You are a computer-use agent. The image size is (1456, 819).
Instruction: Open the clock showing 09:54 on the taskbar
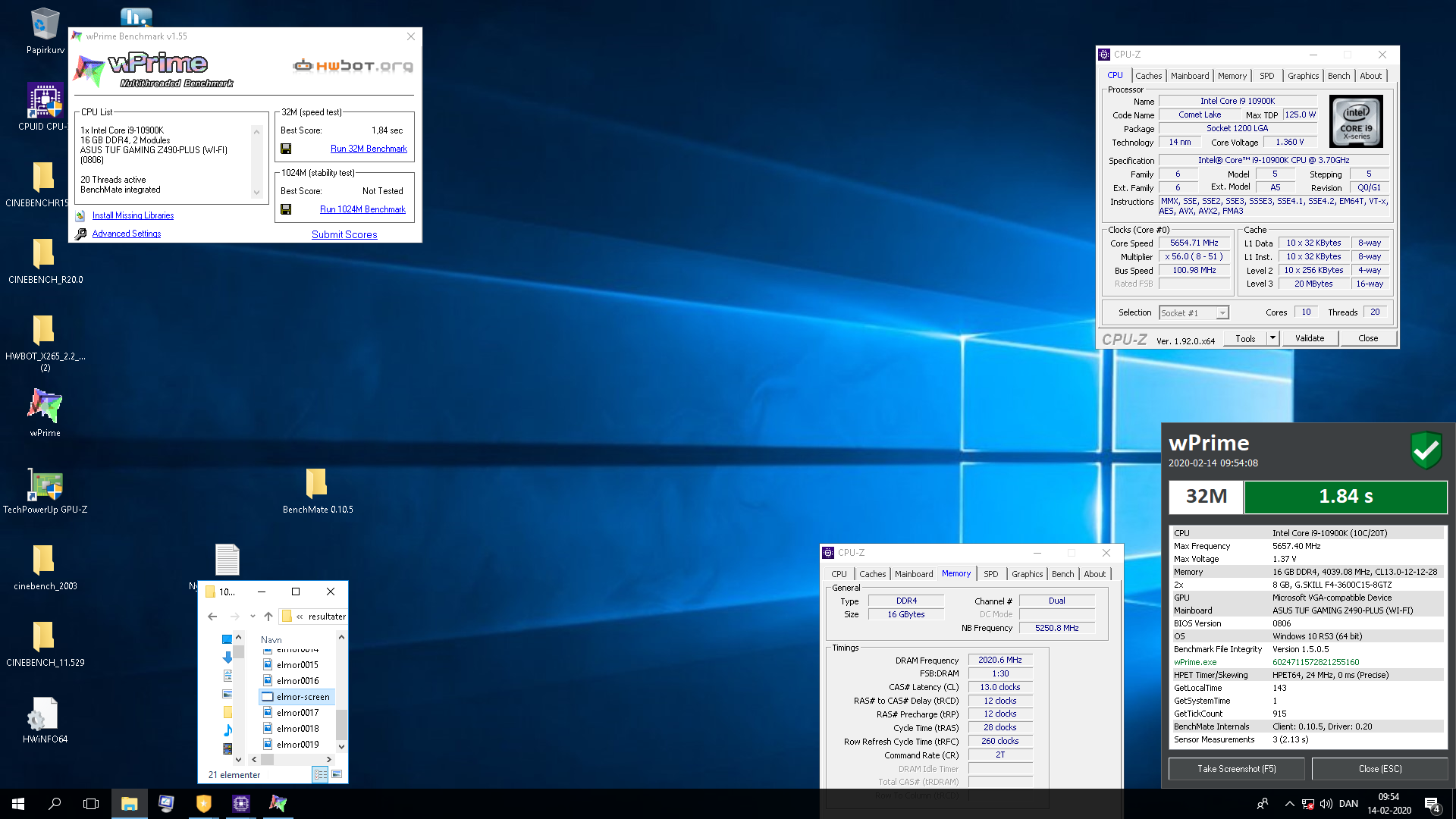[x=1389, y=804]
